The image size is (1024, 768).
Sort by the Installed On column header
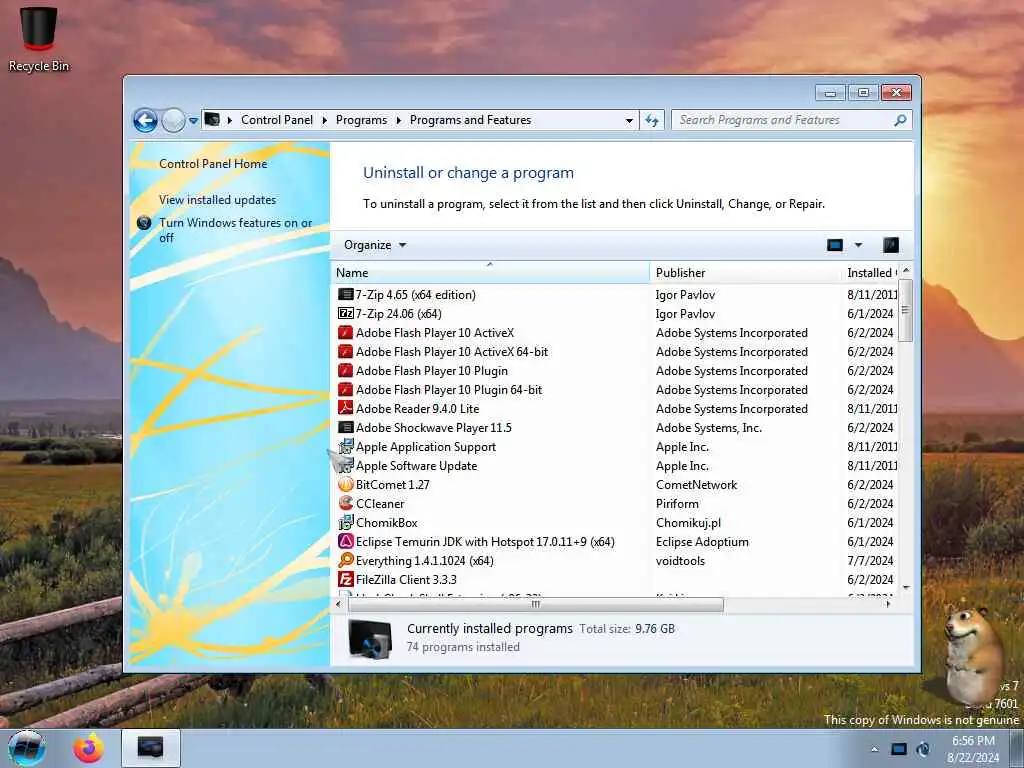[871, 272]
